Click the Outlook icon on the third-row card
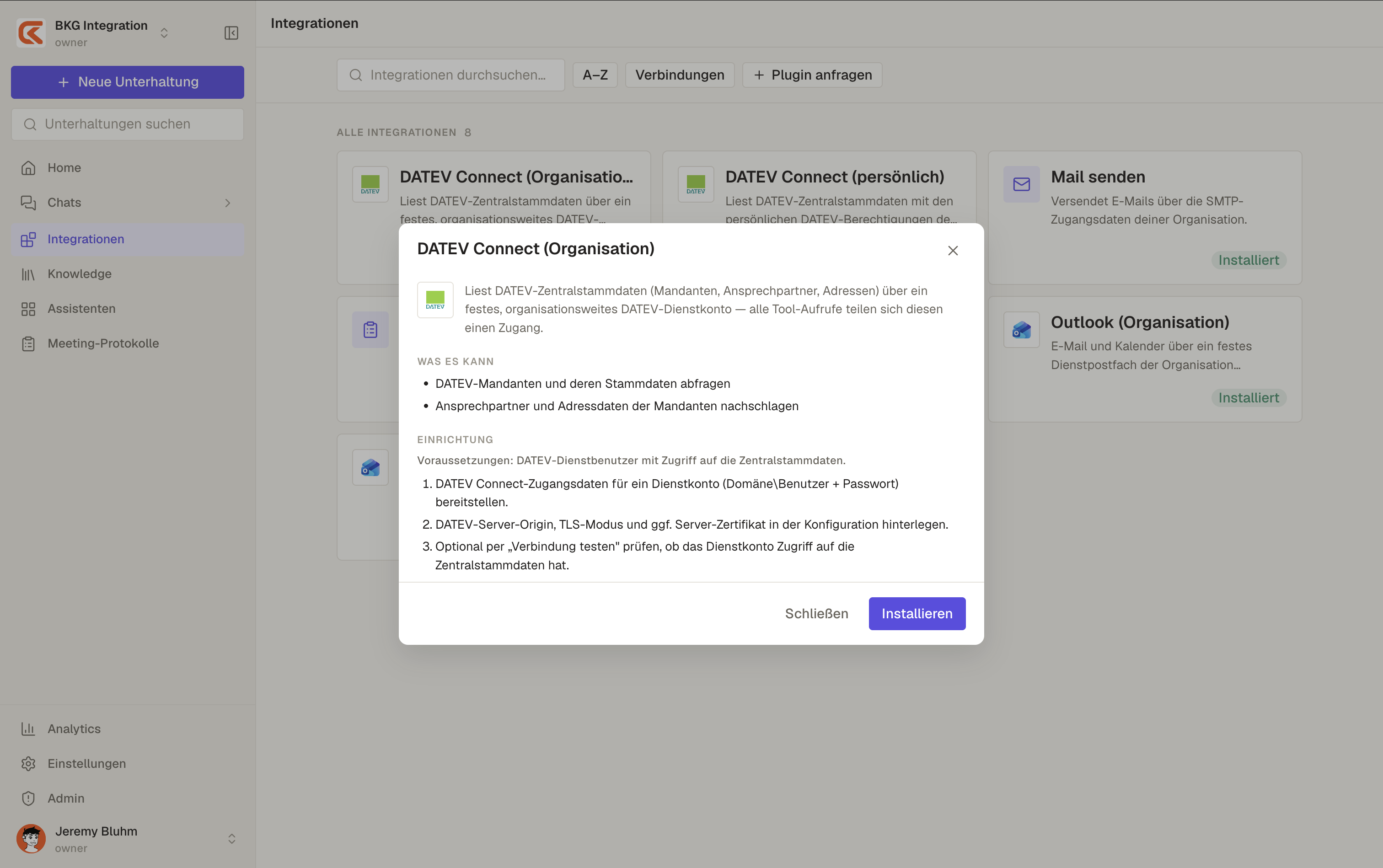The width and height of the screenshot is (1383, 868). click(370, 467)
